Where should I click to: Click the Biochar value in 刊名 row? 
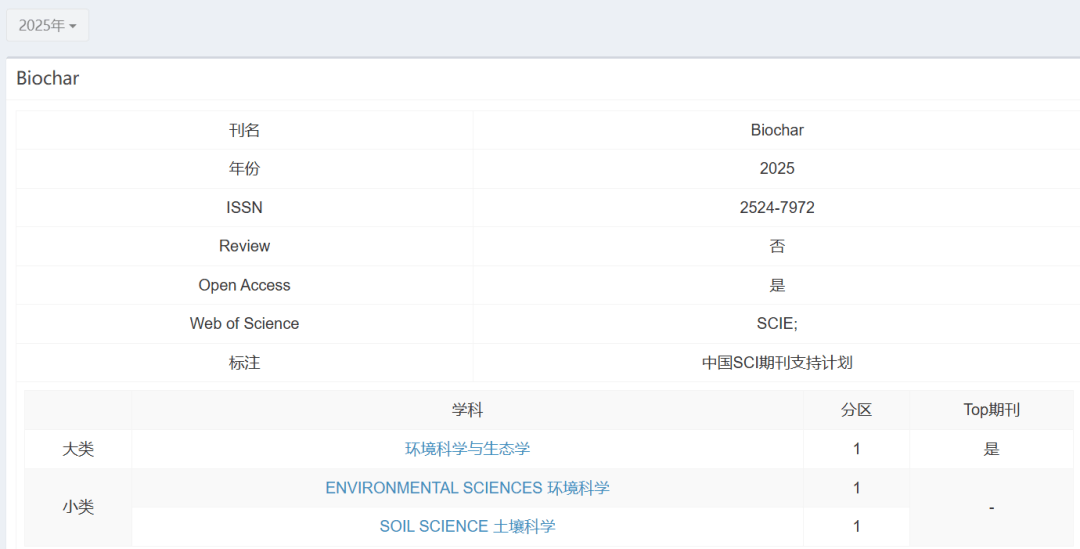(x=777, y=130)
